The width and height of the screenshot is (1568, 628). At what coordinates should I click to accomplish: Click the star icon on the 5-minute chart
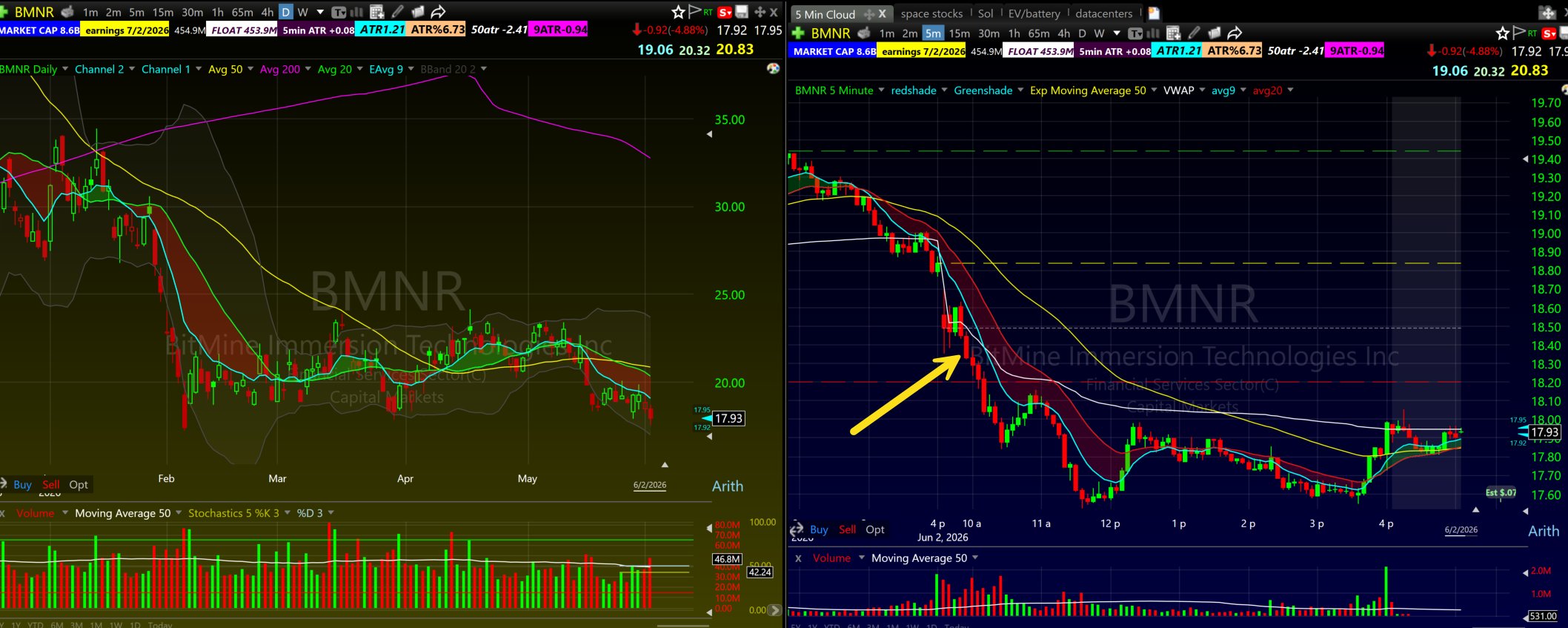click(x=1502, y=33)
